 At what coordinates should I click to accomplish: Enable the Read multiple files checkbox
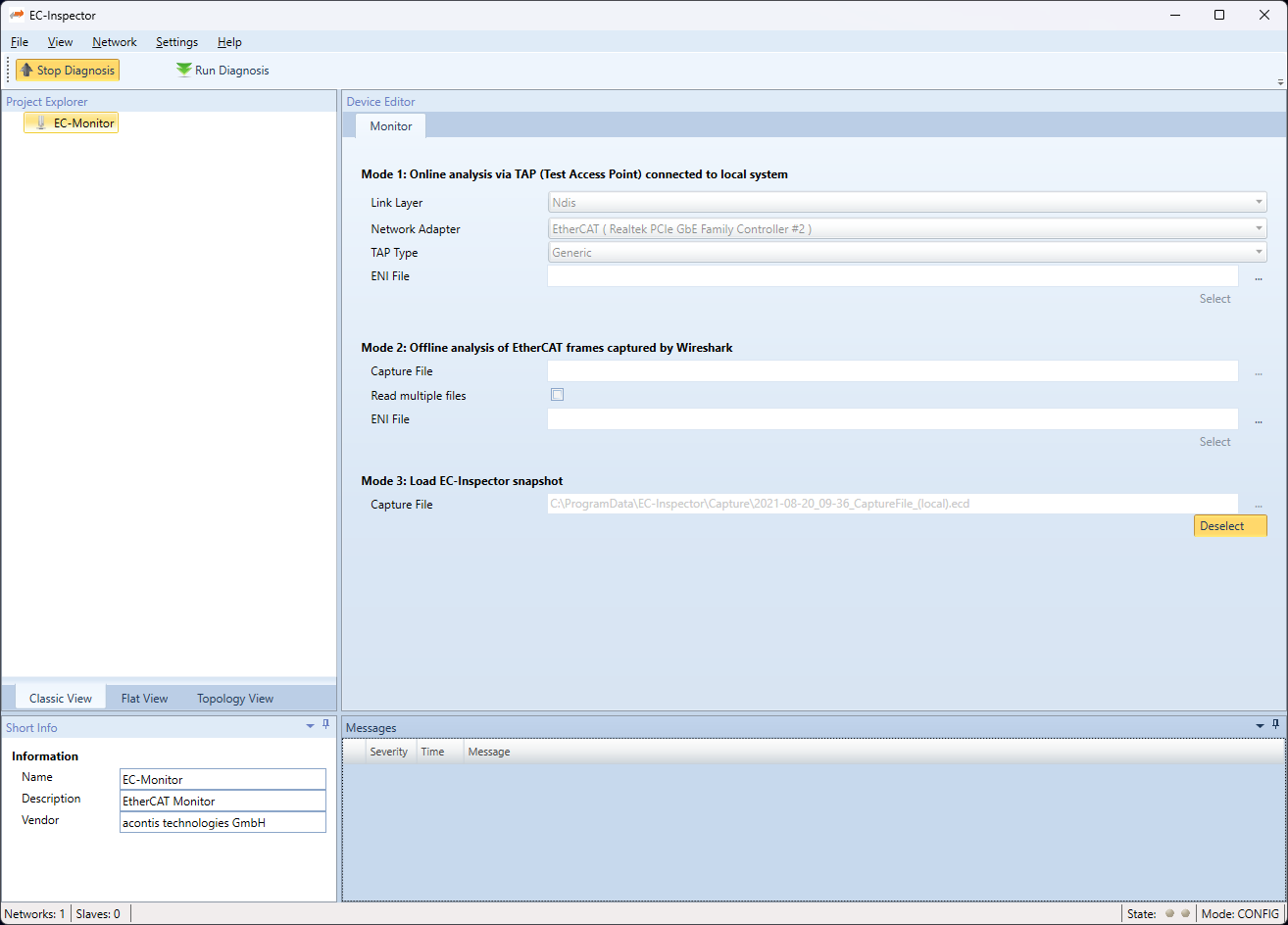coord(557,395)
